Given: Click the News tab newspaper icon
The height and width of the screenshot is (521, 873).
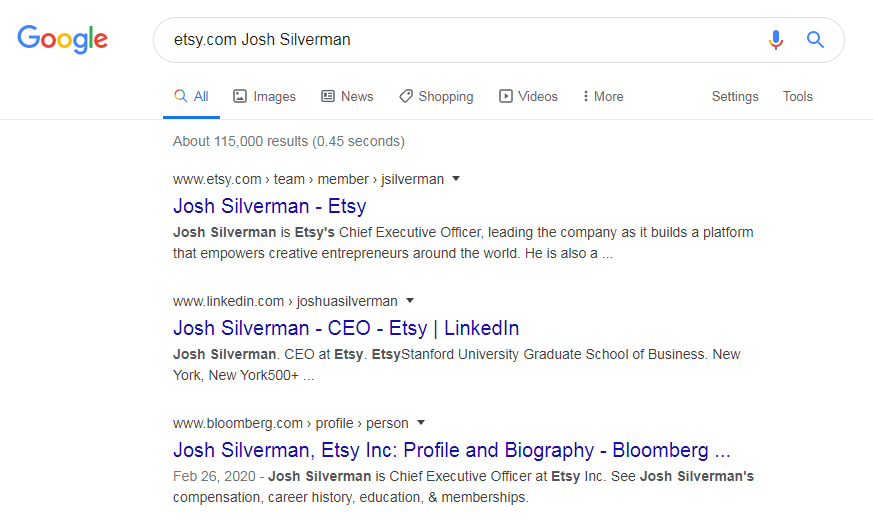Looking at the screenshot, I should (328, 96).
